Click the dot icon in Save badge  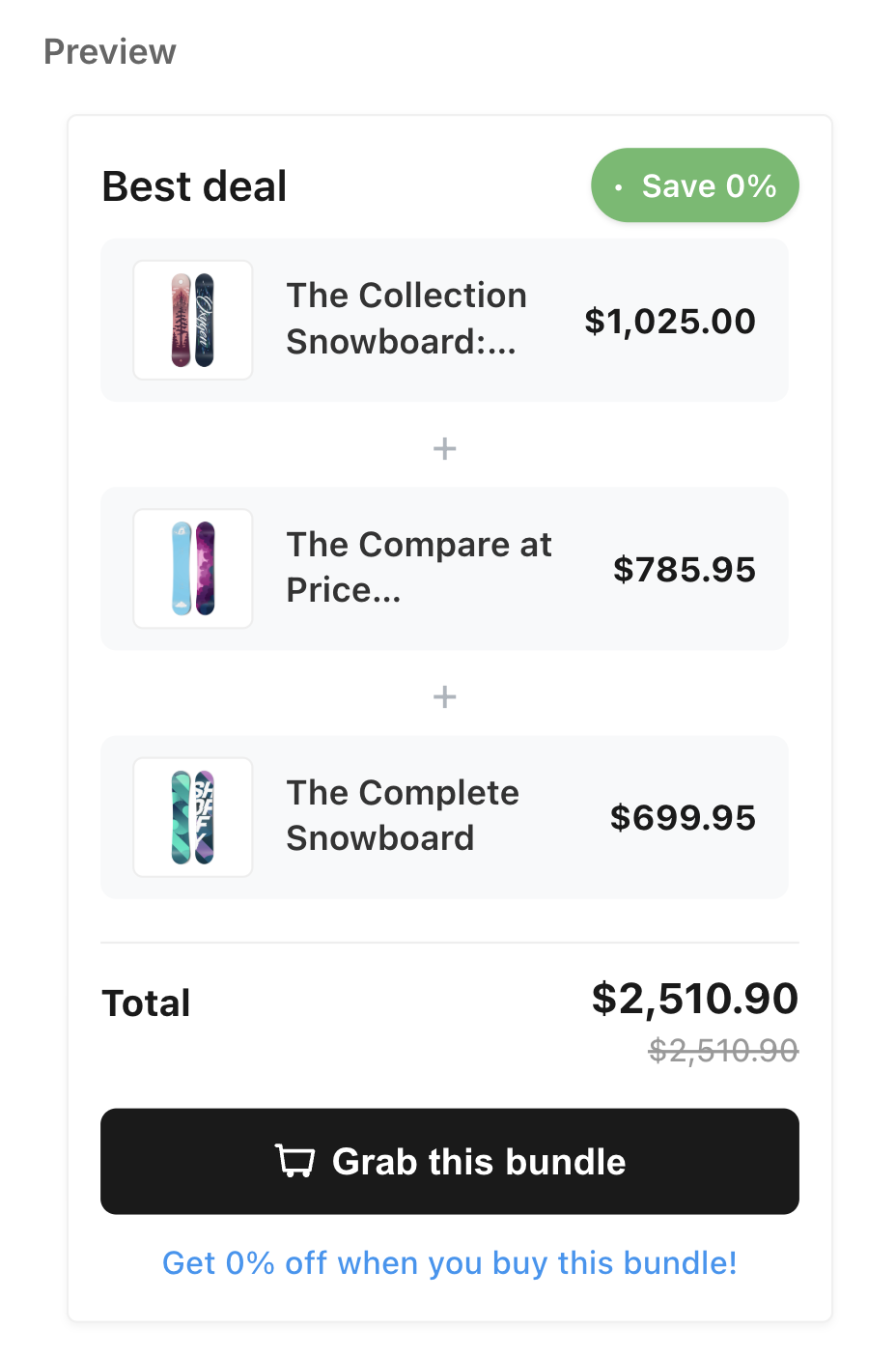point(619,187)
